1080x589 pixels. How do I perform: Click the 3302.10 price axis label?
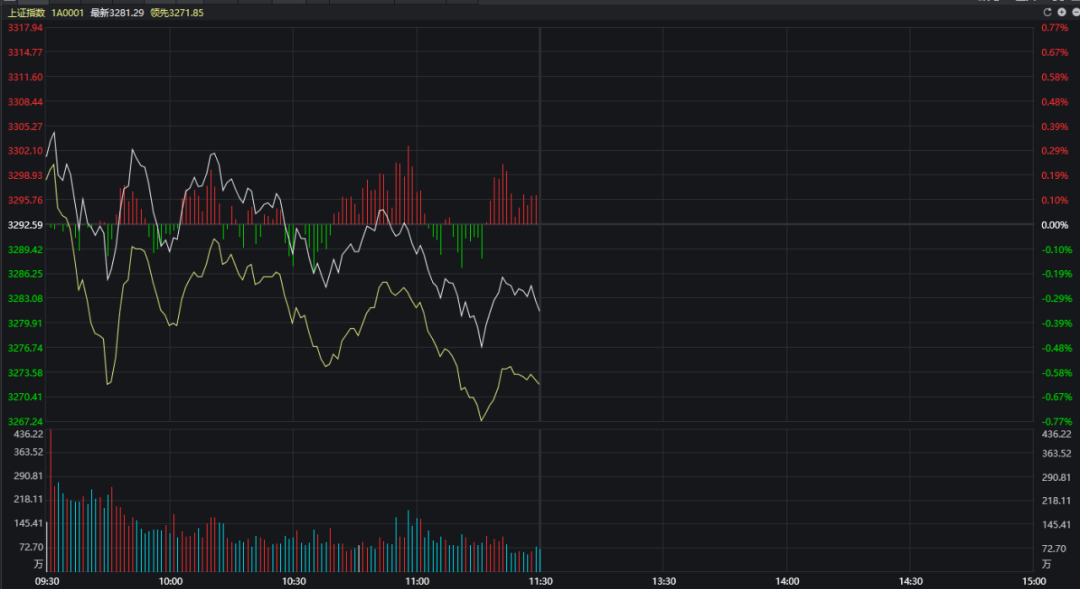[25, 151]
